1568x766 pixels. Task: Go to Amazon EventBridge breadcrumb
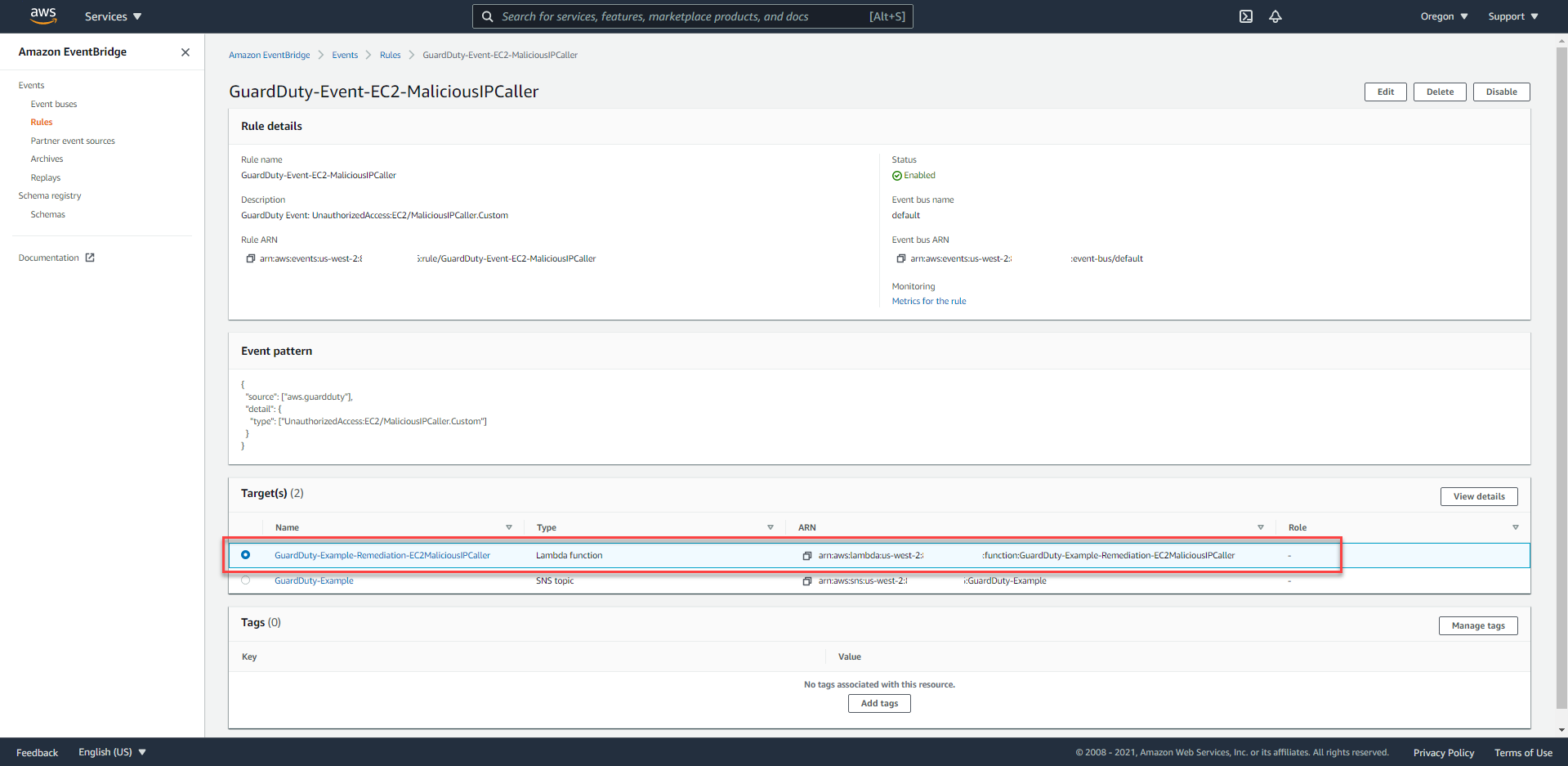(x=270, y=56)
